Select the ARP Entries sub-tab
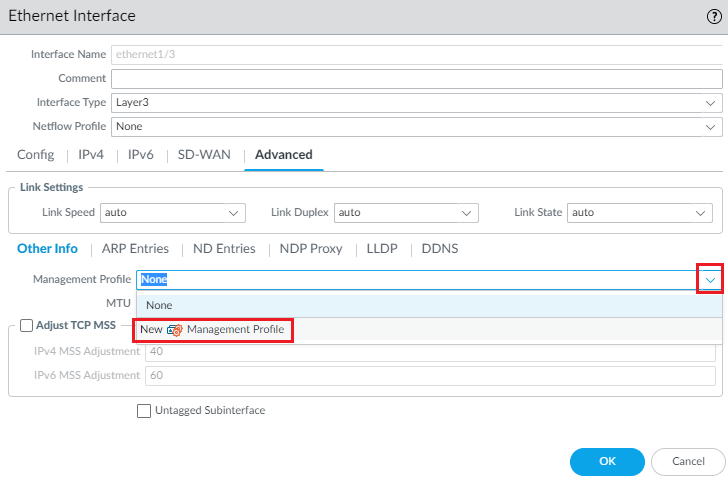Viewport: 728px width, 481px height. [x=135, y=249]
